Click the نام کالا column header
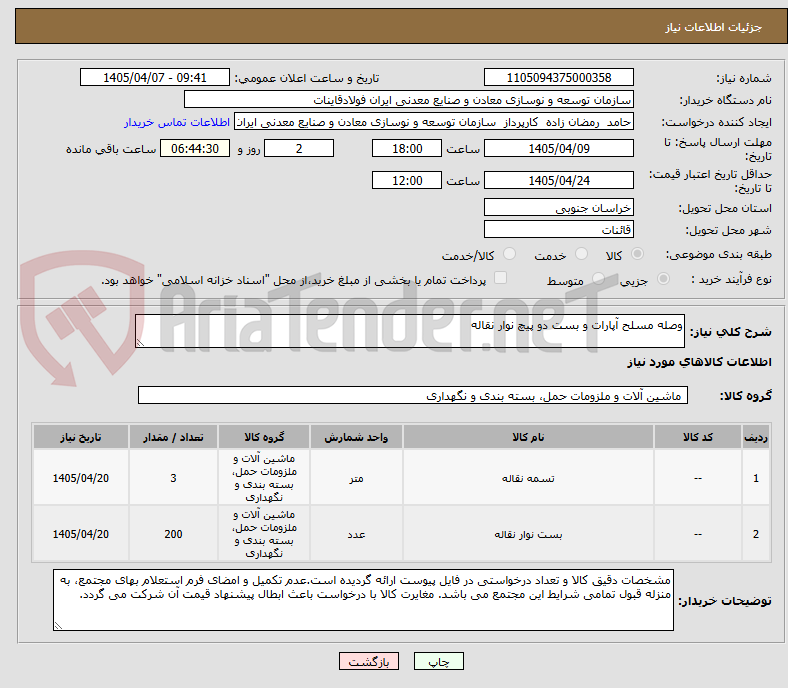The width and height of the screenshot is (788, 688). 528,437
